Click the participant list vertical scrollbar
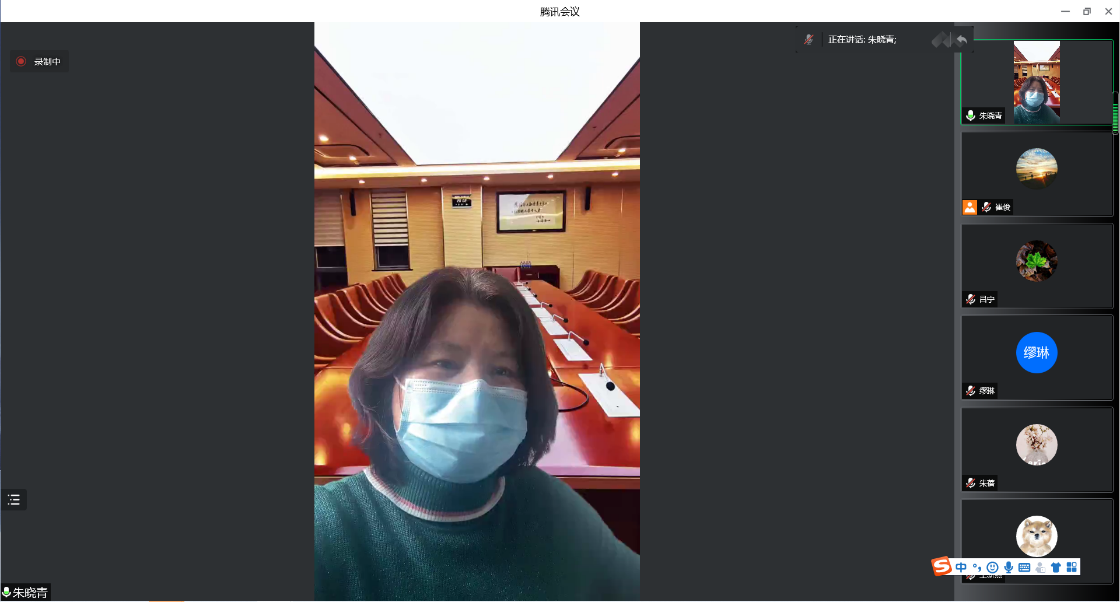Viewport: 1120px width, 602px height. 1116,112
